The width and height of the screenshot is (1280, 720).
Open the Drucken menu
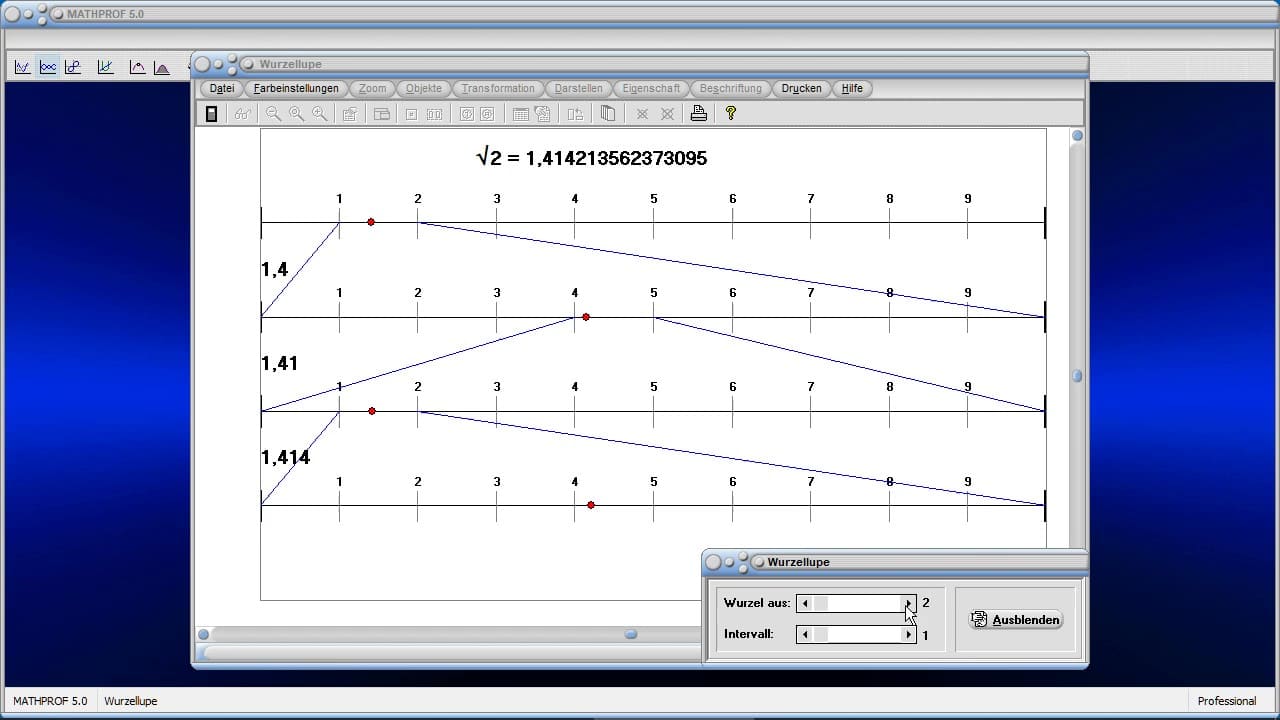(801, 89)
